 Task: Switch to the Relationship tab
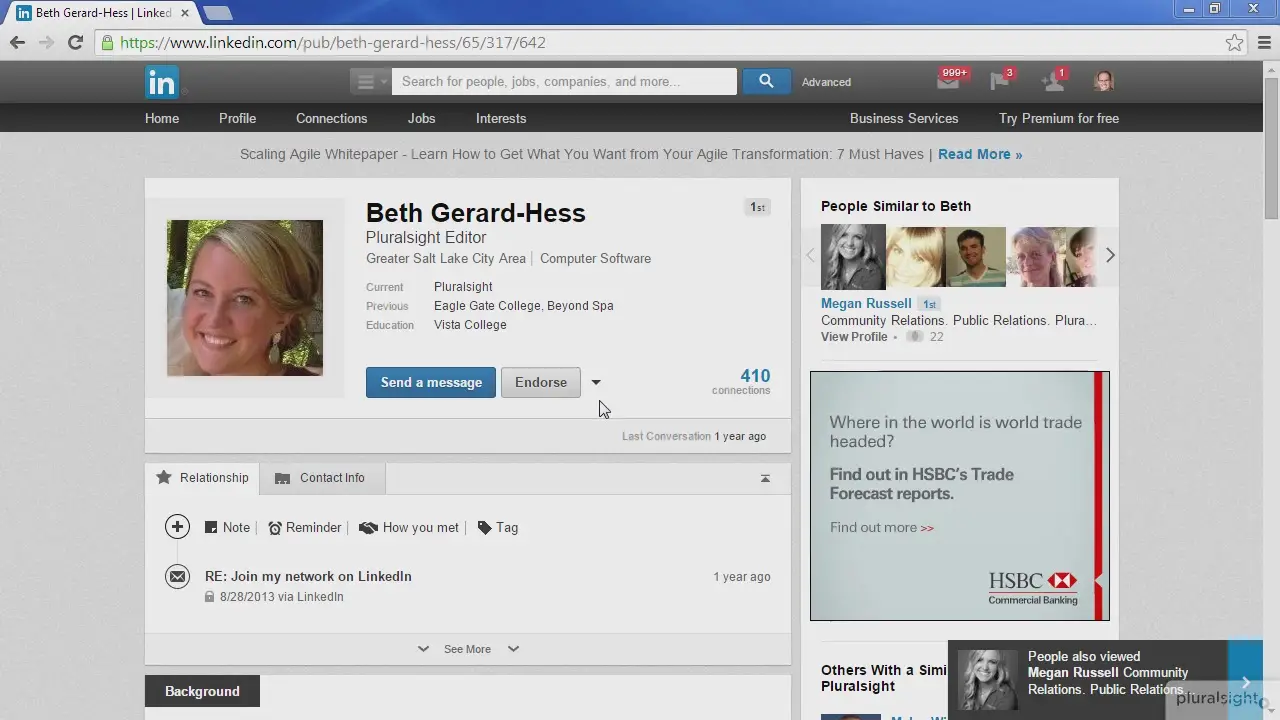tap(202, 478)
